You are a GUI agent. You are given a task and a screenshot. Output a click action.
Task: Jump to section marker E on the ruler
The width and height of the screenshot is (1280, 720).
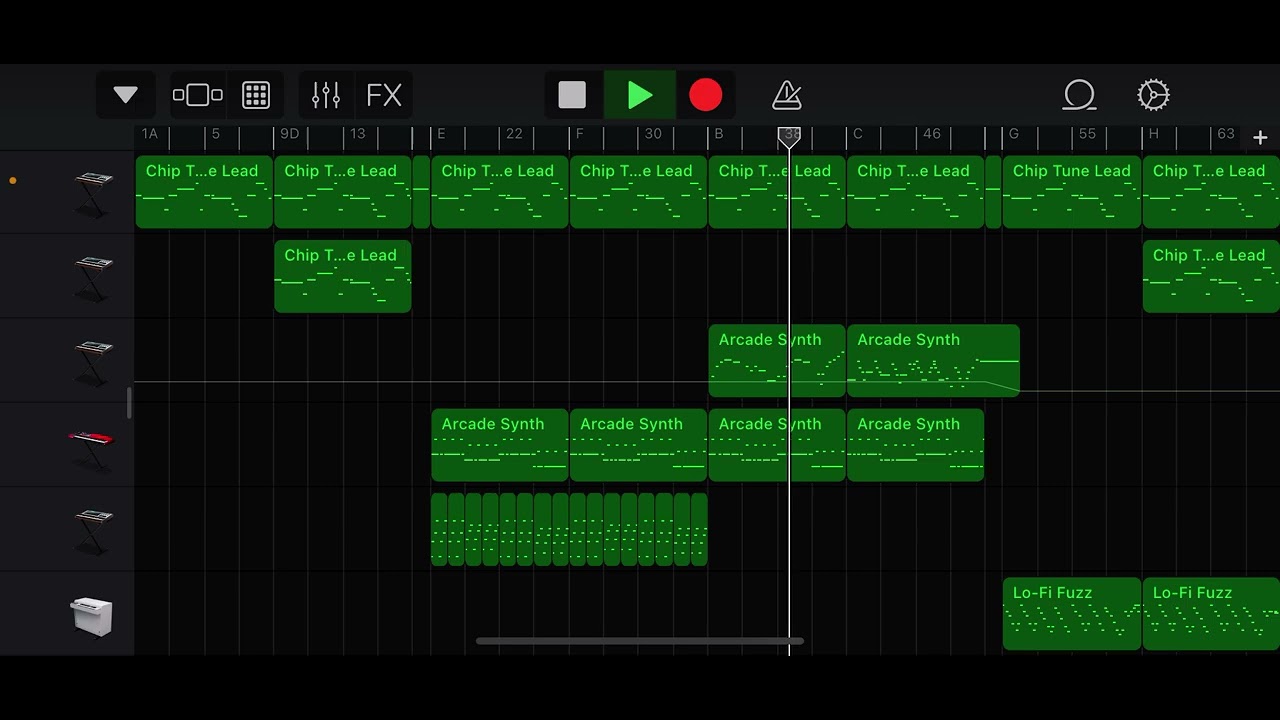pos(441,134)
